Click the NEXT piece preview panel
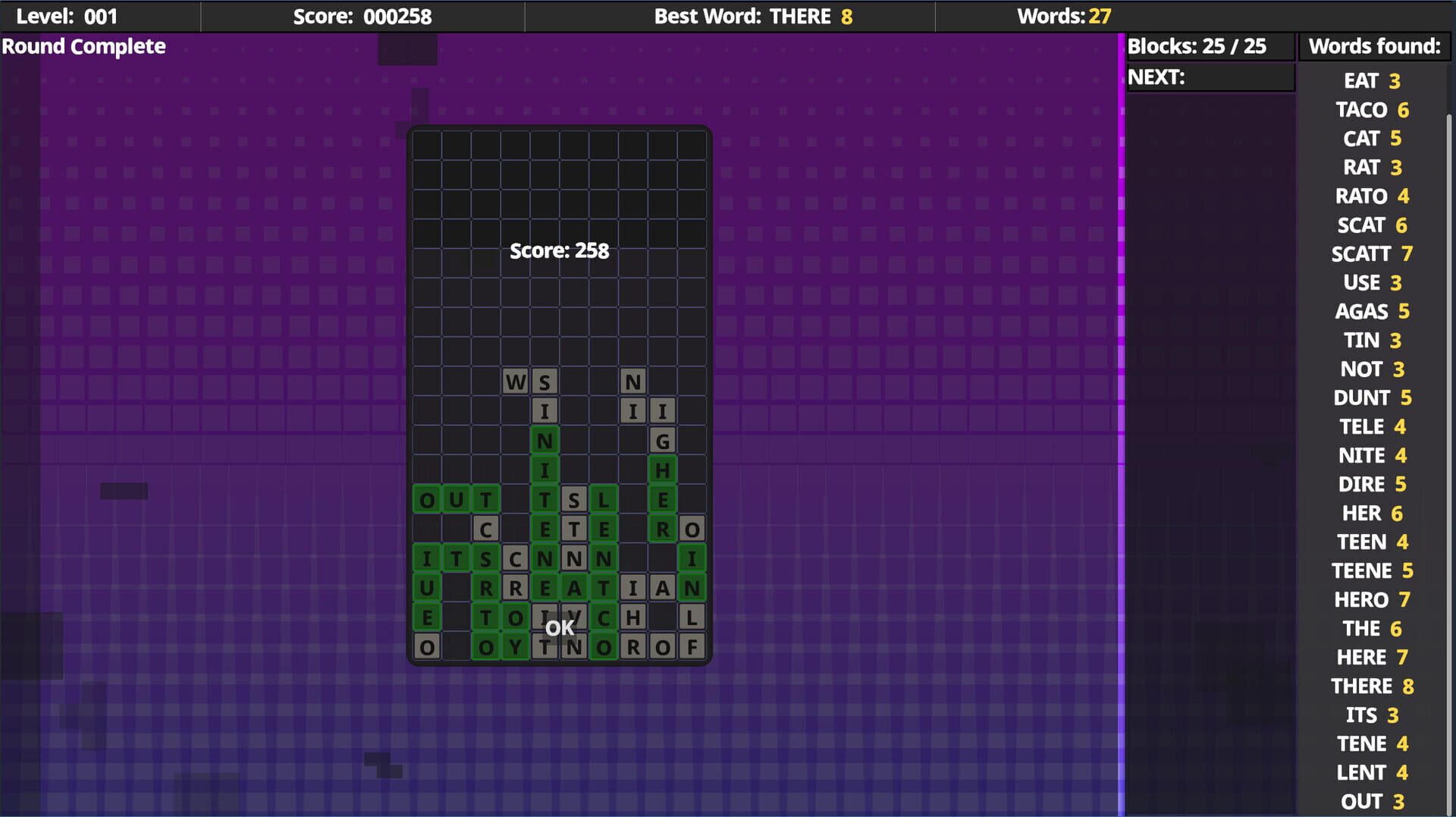 [x=1210, y=77]
